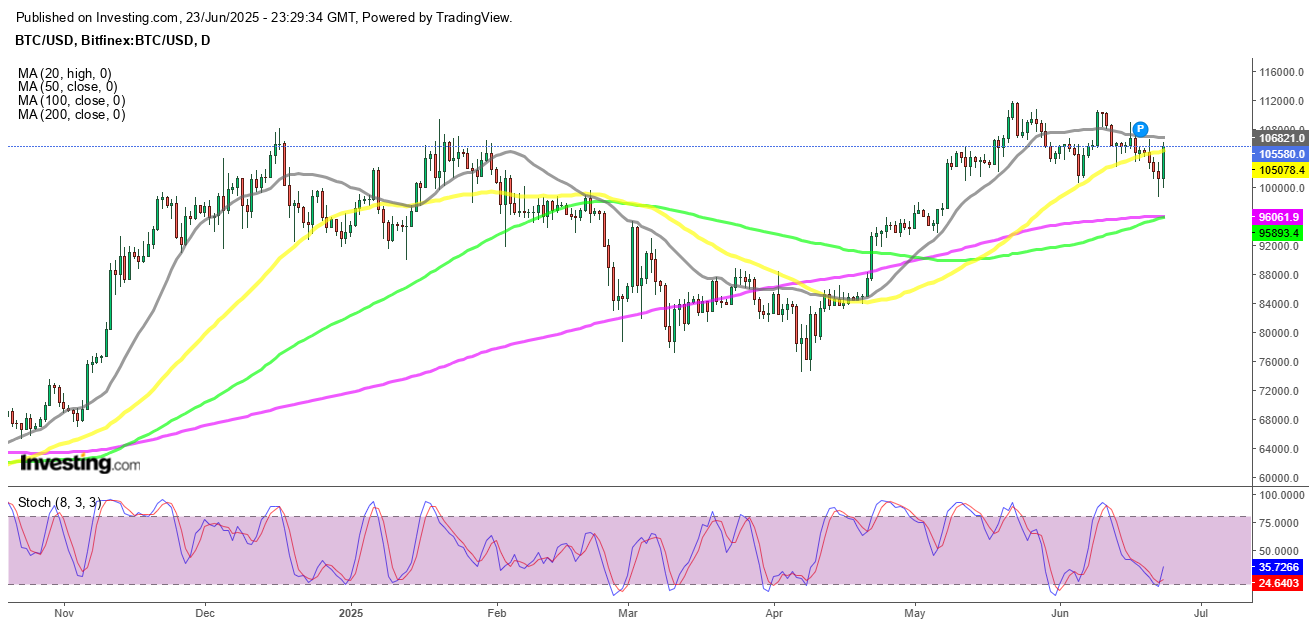1316x626 pixels.
Task: Click the blue 35.7266 stochastic value tag
Action: click(1280, 565)
